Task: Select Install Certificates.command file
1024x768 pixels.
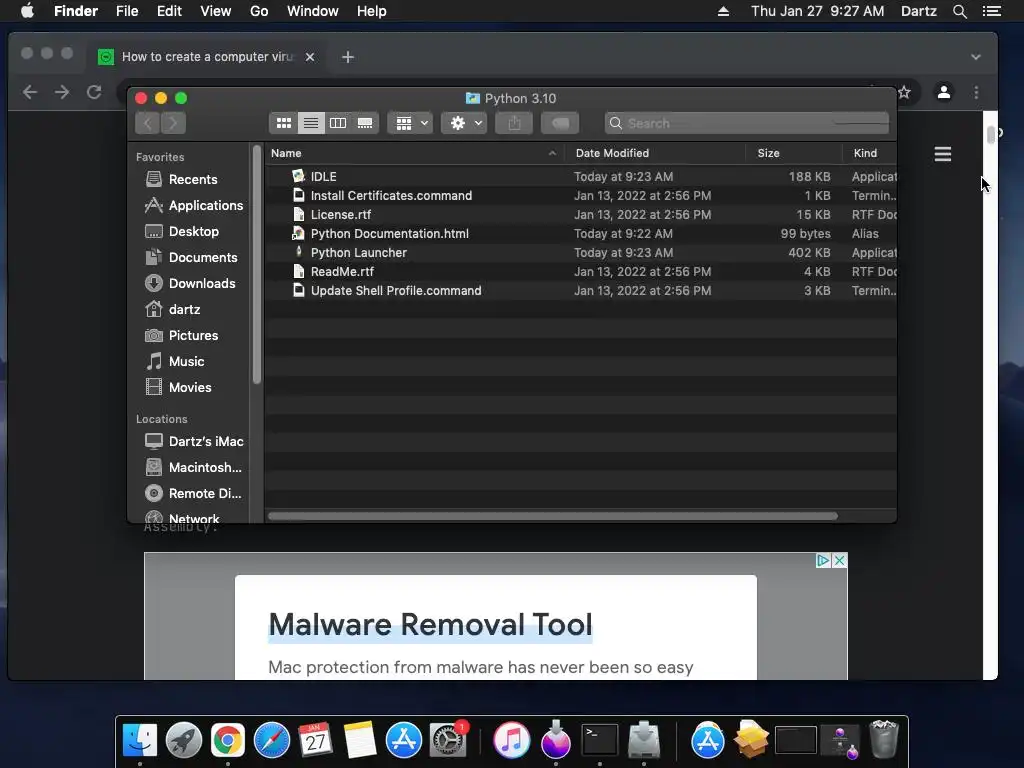Action: click(581, 195)
